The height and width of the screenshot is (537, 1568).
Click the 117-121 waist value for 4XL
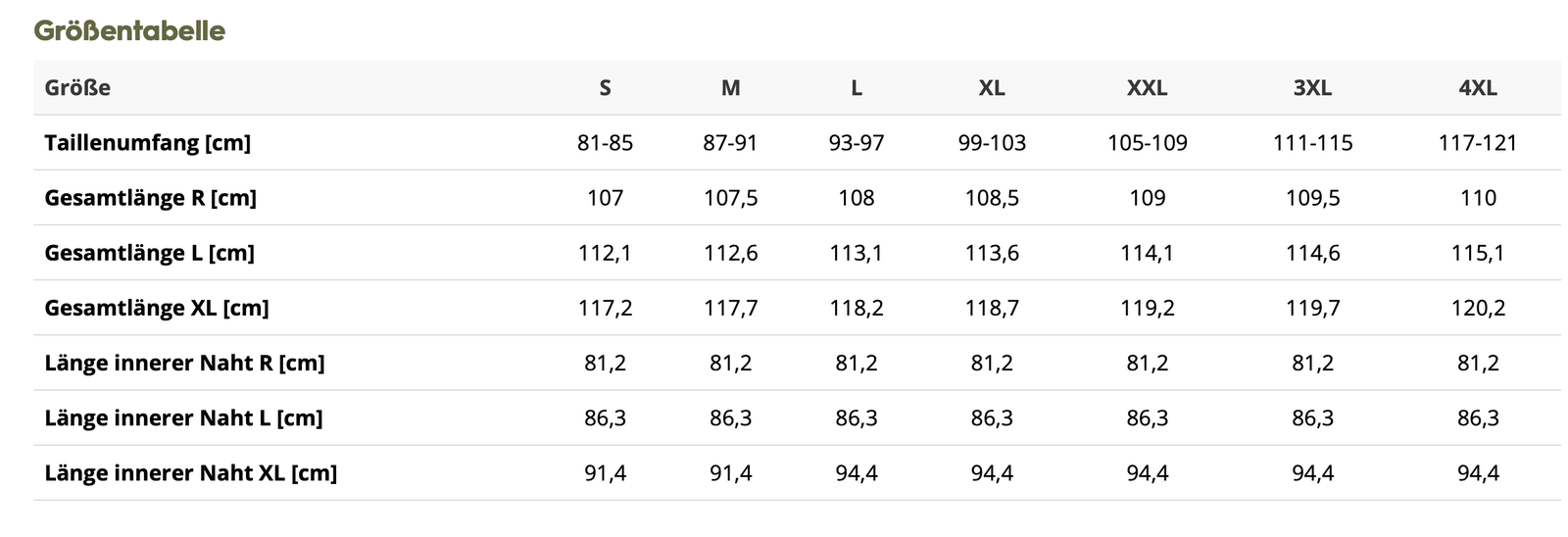[x=1477, y=143]
